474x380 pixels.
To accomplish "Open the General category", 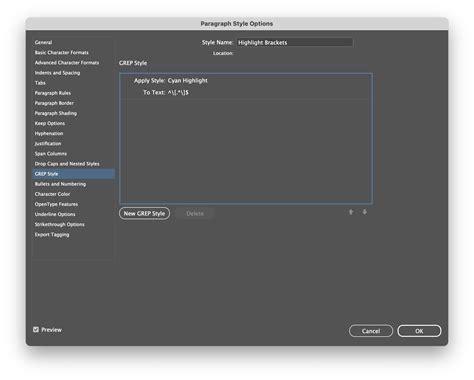I will pos(43,42).
